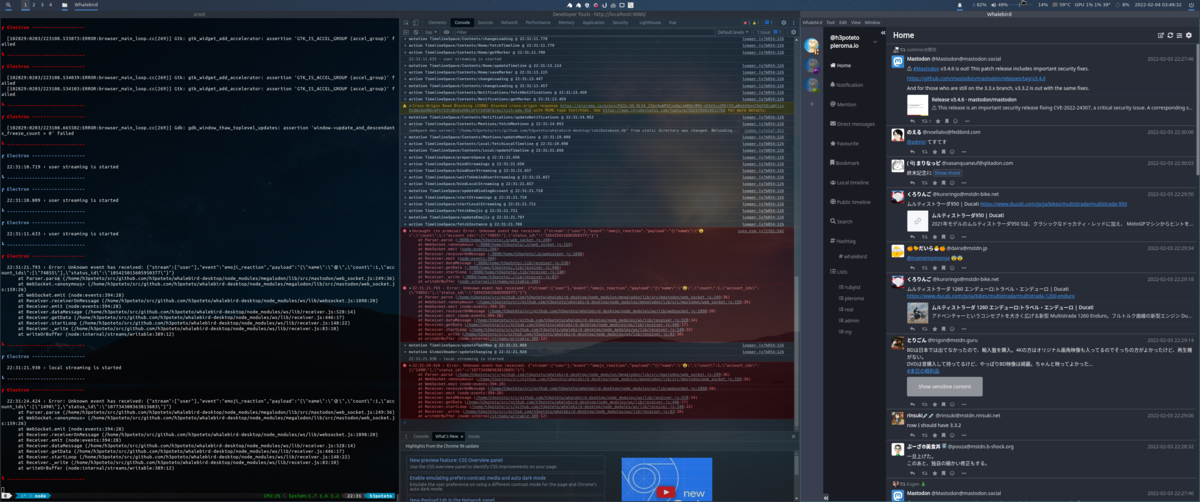Open Favourite in Whalebird side menu
The image size is (1200, 502).
click(844, 143)
